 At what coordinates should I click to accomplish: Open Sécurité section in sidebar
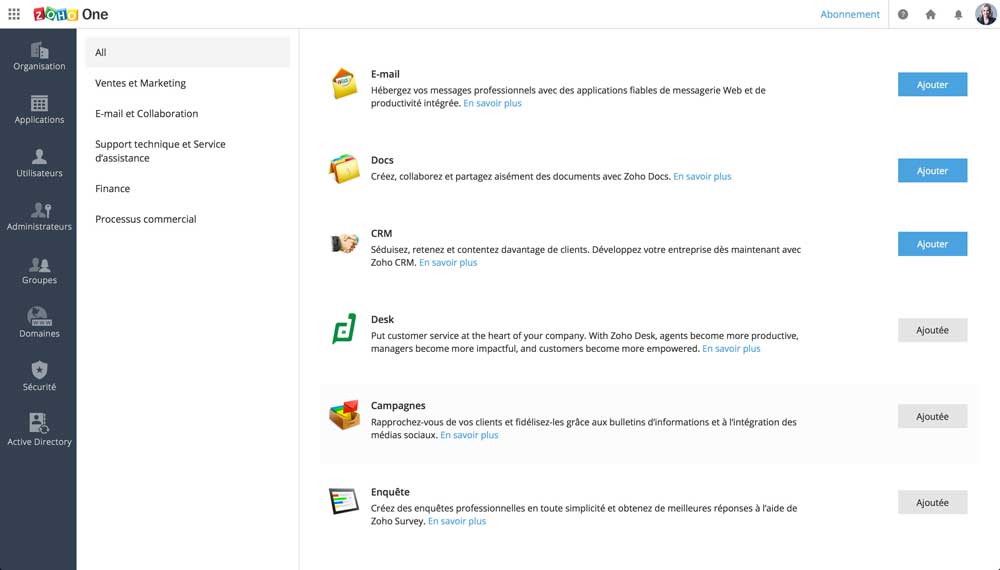tap(39, 376)
